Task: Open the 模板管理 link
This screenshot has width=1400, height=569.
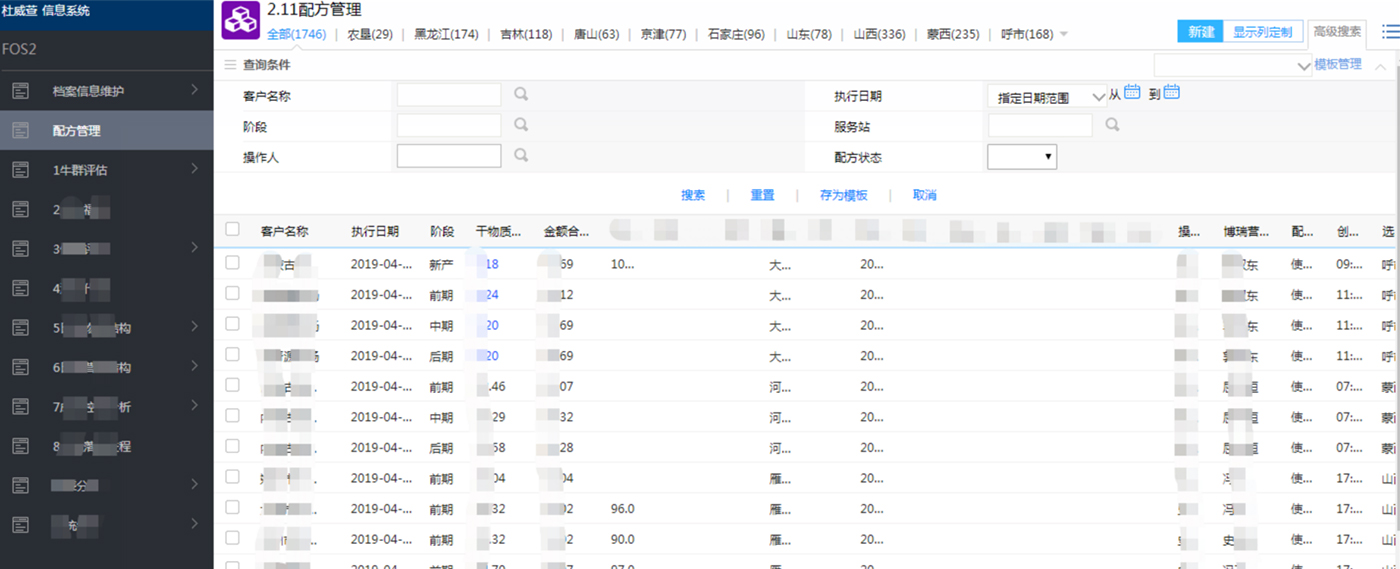Action: pyautogui.click(x=1337, y=64)
